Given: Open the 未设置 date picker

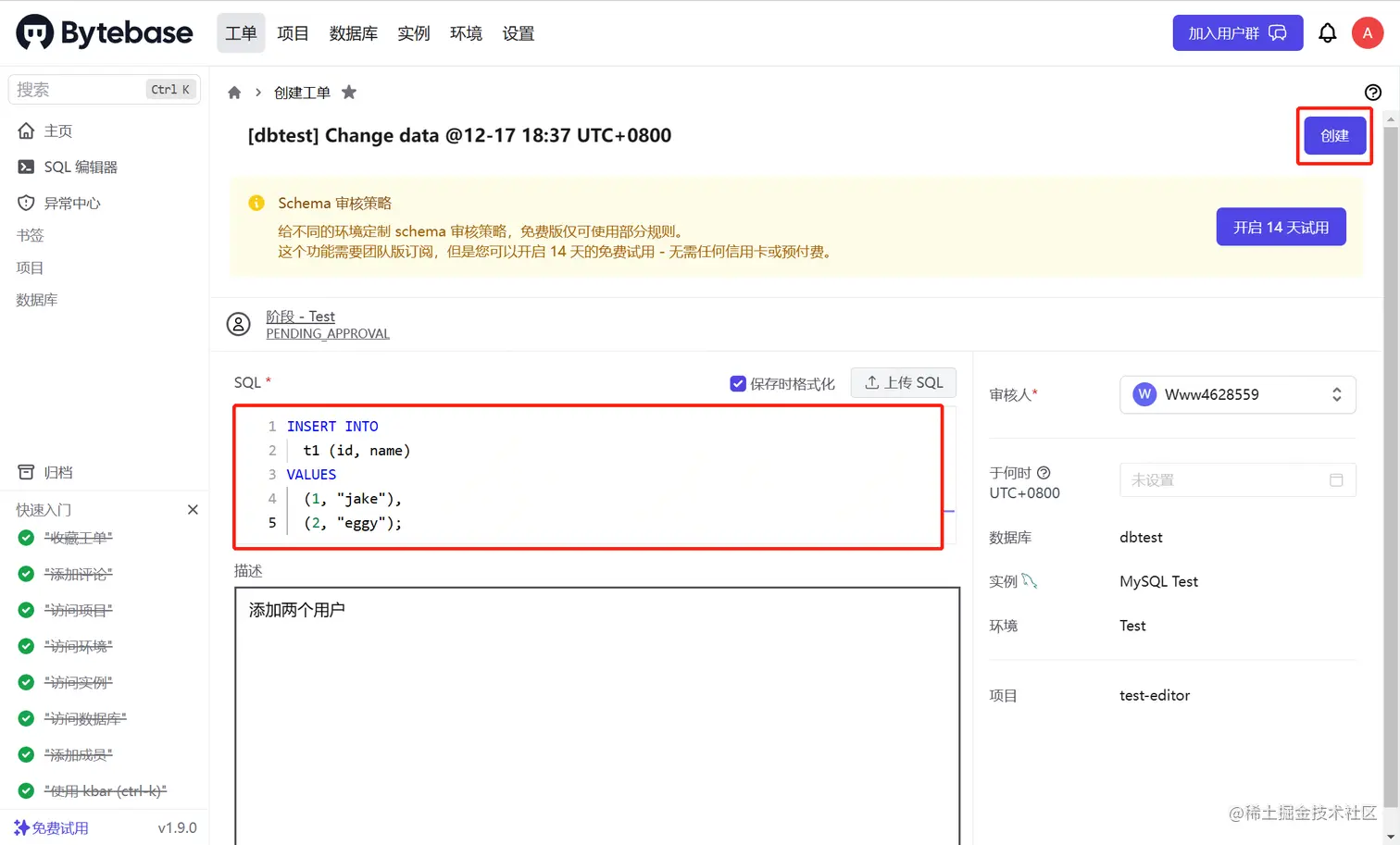Looking at the screenshot, I should point(1238,479).
